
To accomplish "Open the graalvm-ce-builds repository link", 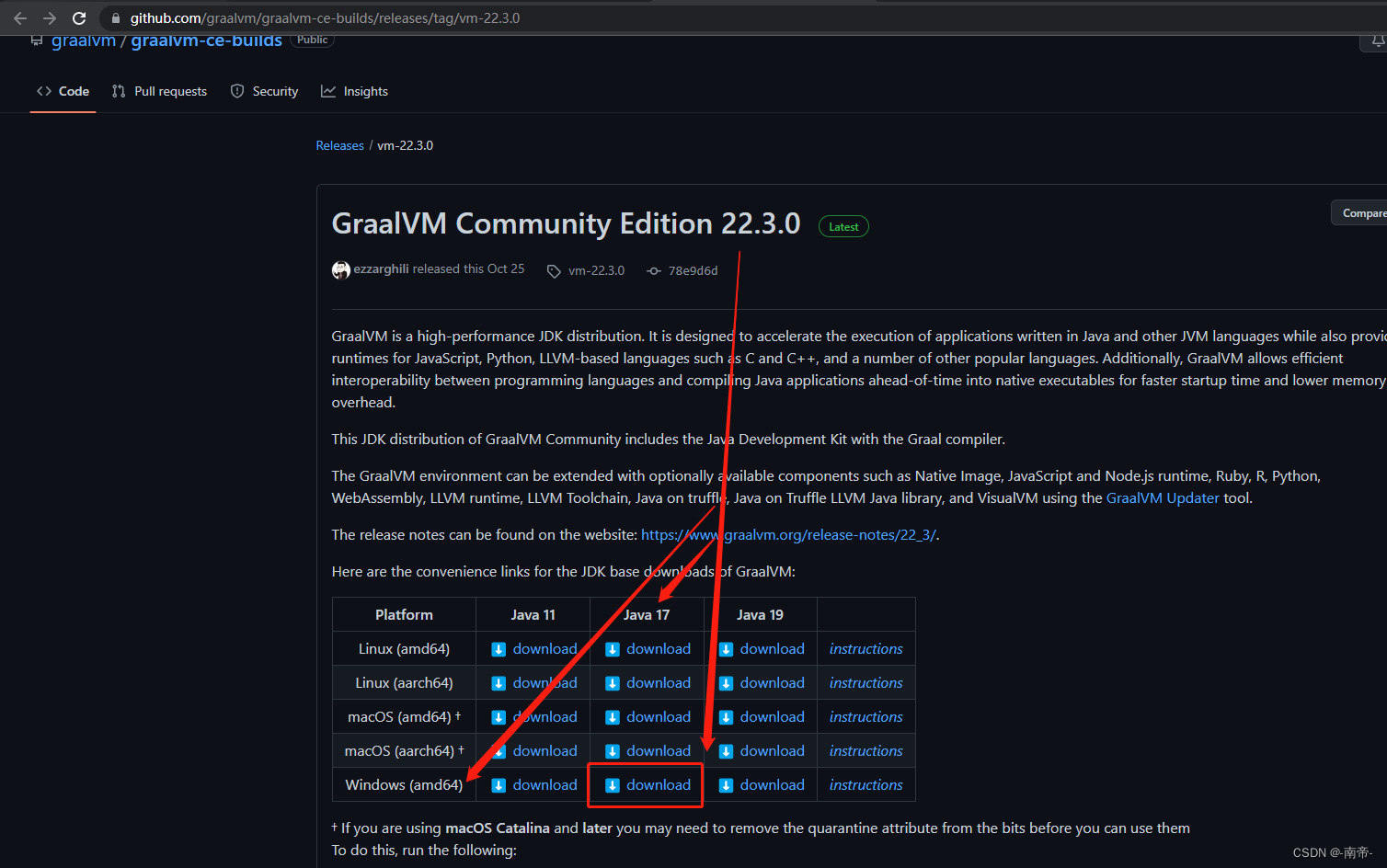I will [x=206, y=40].
